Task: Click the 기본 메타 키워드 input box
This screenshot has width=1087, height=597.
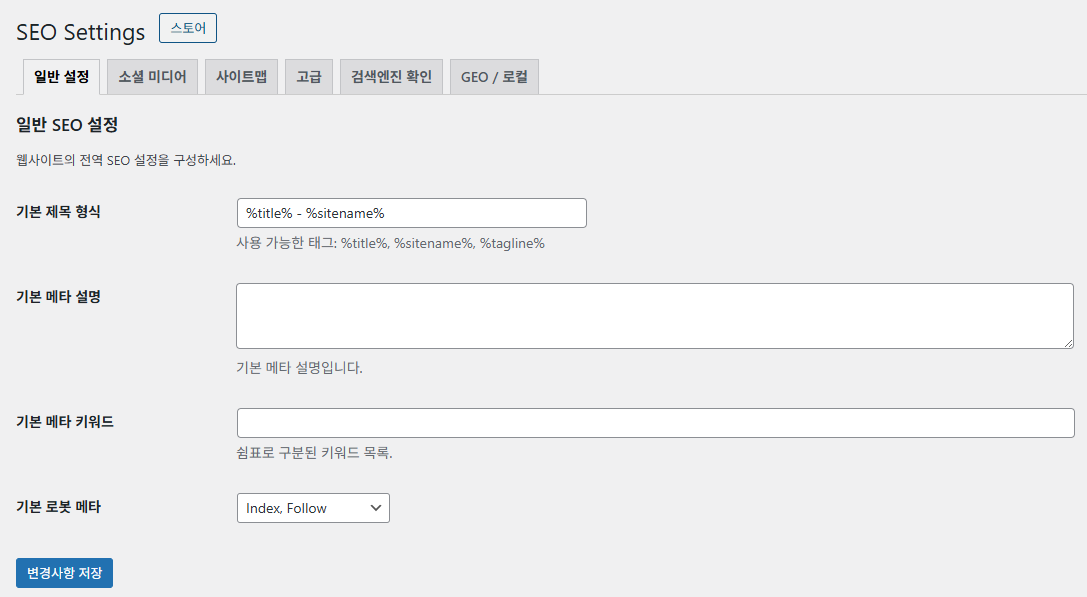Action: (x=654, y=423)
